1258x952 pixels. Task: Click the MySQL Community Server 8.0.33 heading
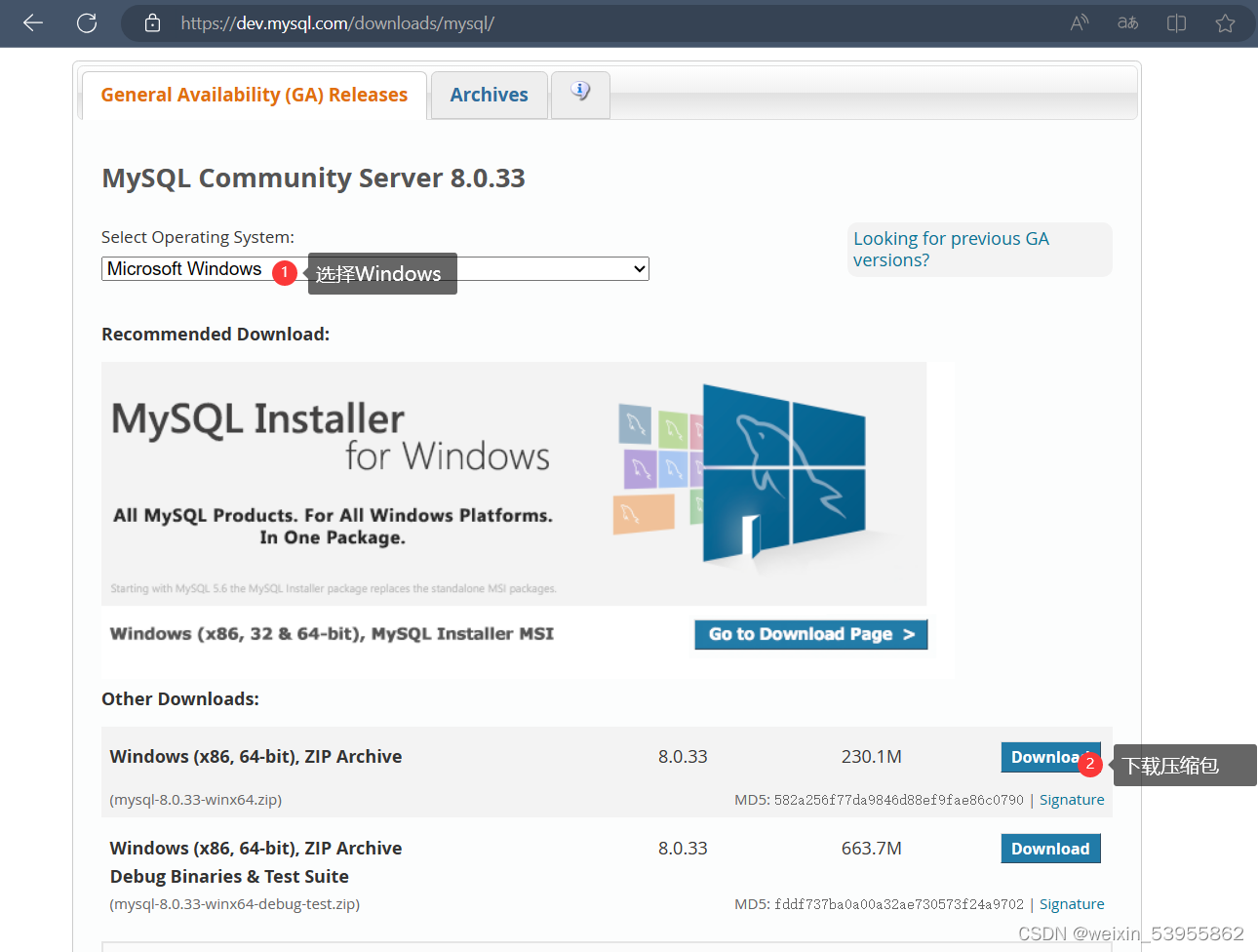tap(313, 178)
